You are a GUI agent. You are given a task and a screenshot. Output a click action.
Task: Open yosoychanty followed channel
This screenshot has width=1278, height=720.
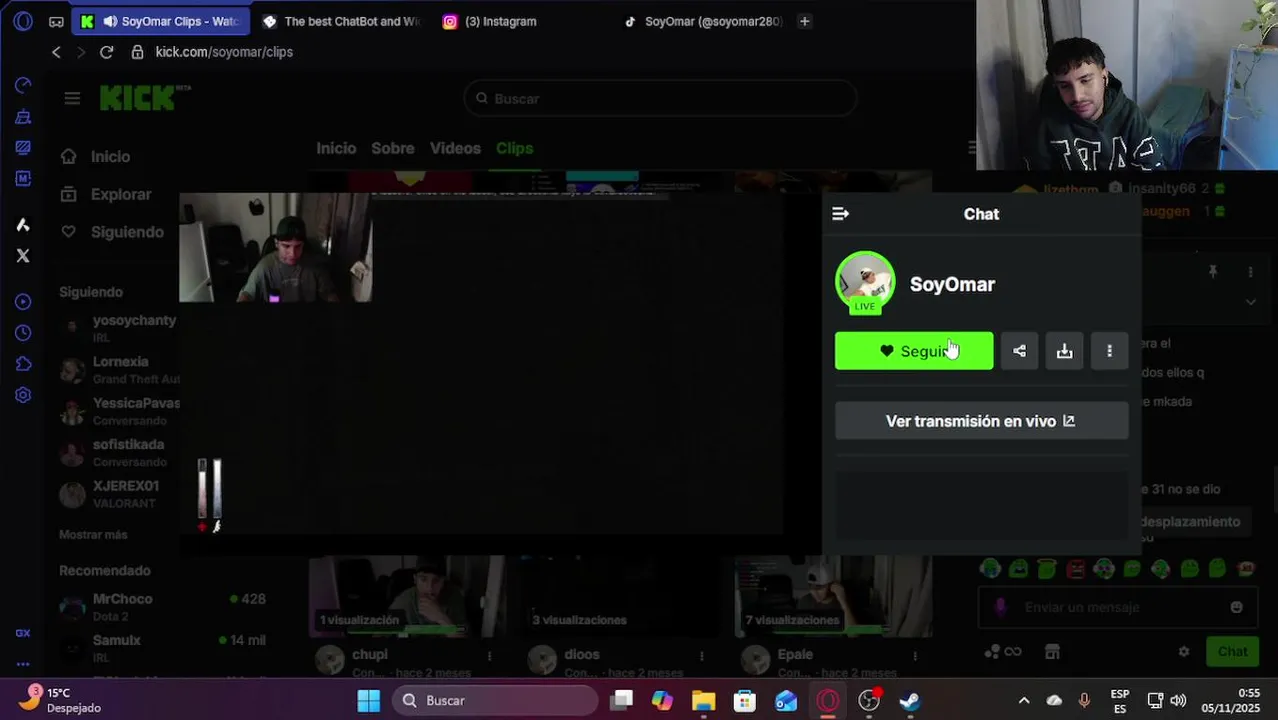118,327
